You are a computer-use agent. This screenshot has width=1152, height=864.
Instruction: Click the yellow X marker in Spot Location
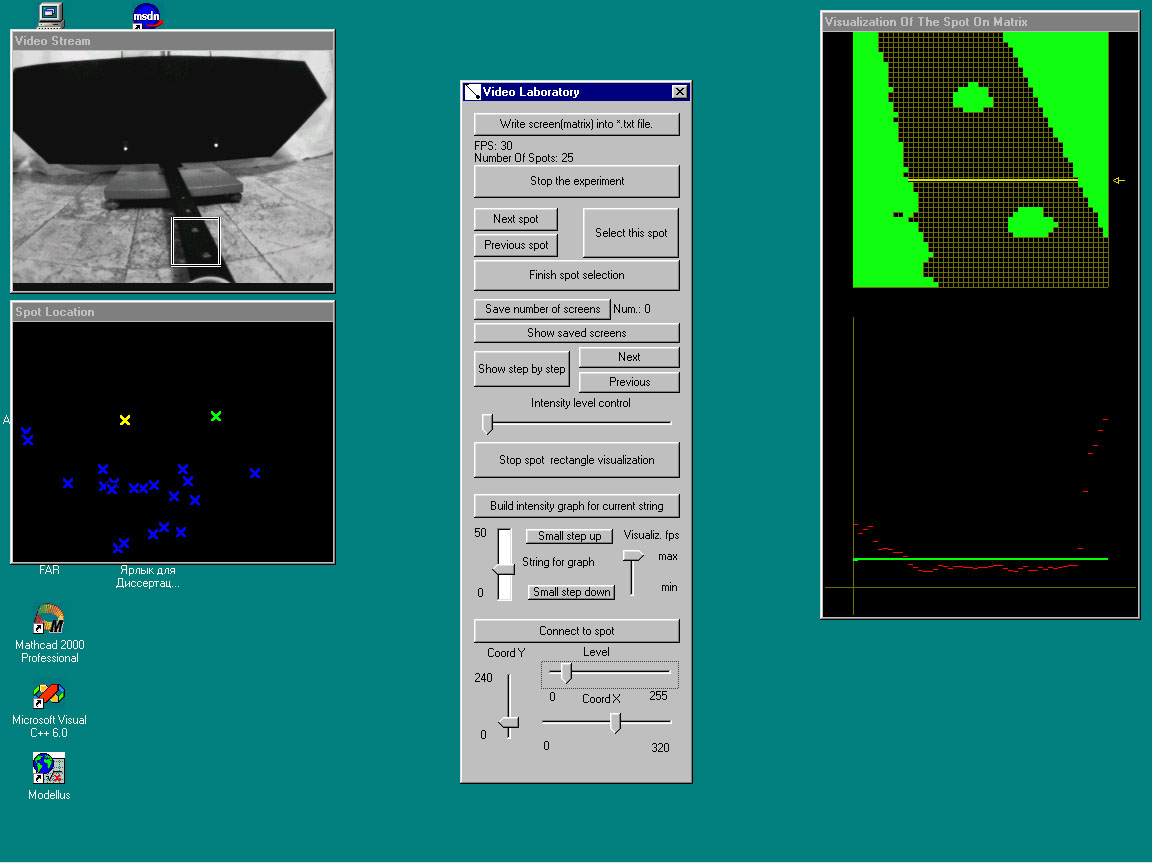coord(125,420)
